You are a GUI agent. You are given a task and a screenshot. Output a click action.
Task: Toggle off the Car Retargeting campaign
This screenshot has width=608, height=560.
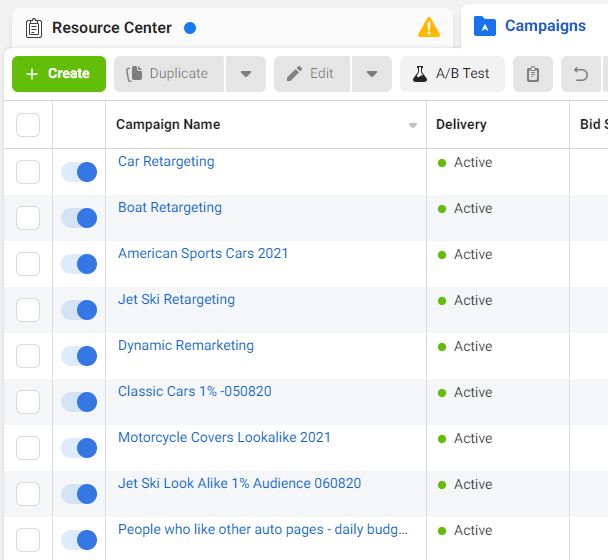[x=79, y=172]
